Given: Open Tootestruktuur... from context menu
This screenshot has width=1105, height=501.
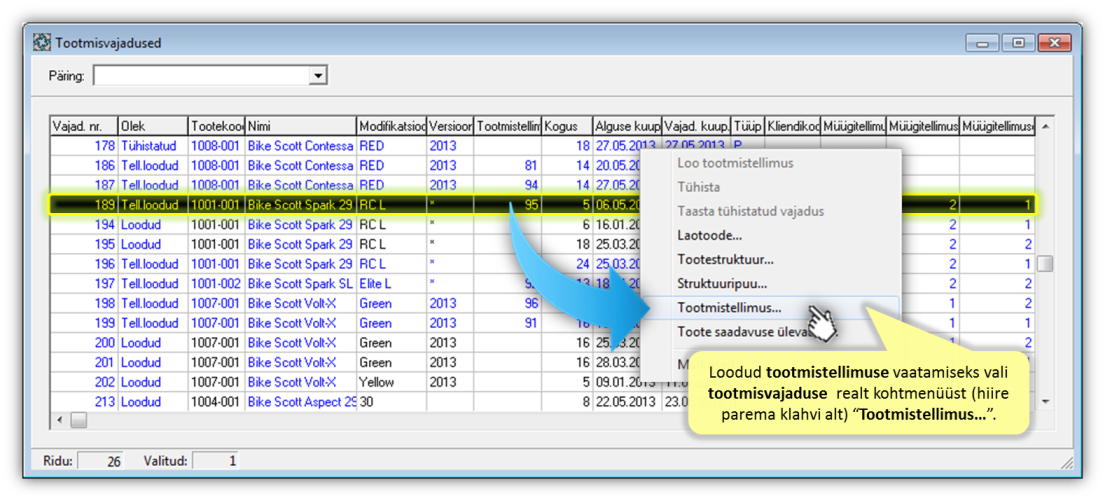Looking at the screenshot, I should coord(725,259).
